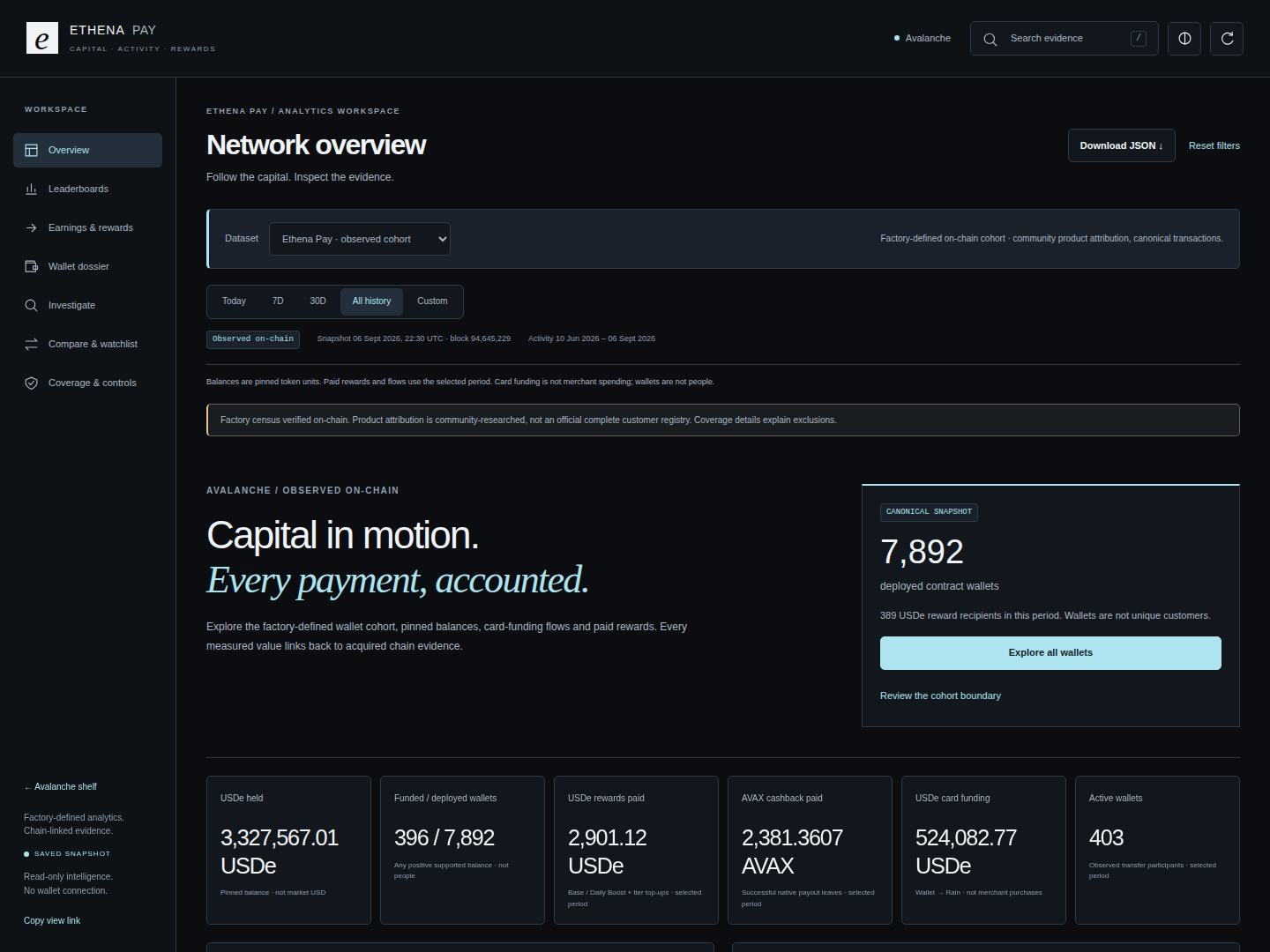The height and width of the screenshot is (952, 1270).
Task: Click the Overview layout icon in sidebar
Action: point(32,150)
